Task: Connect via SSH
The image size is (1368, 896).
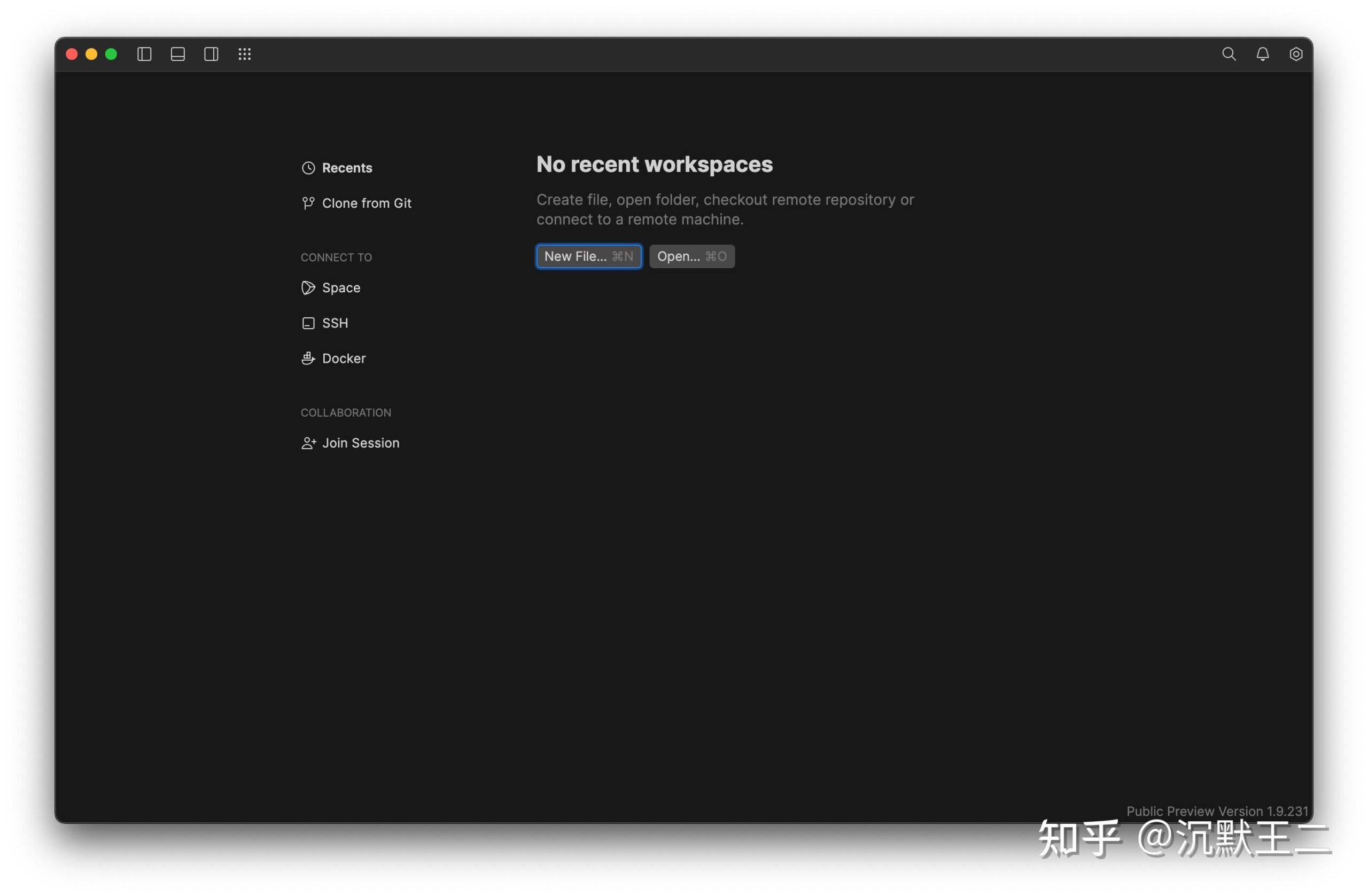Action: coord(325,323)
